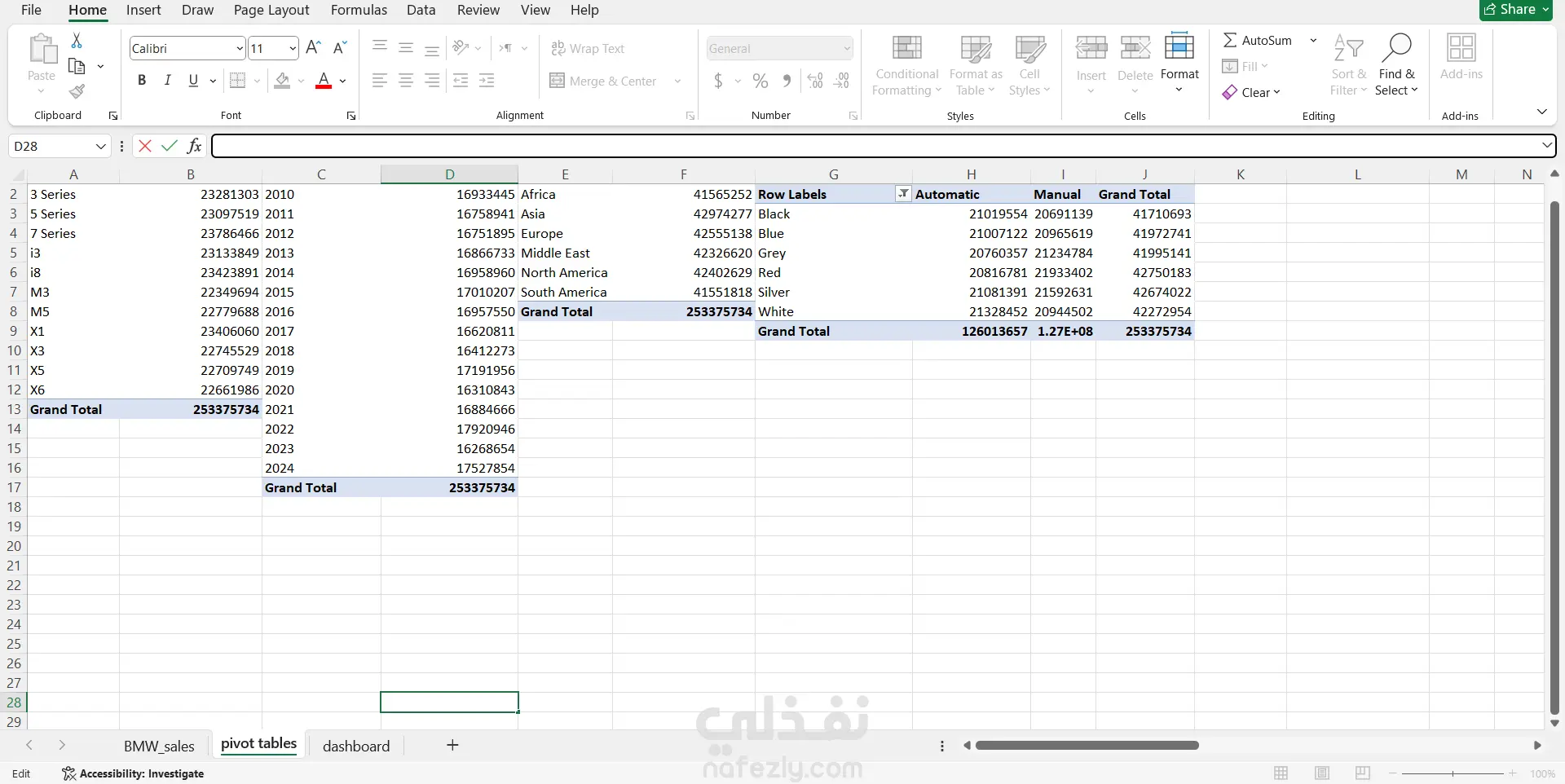Image resolution: width=1565 pixels, height=784 pixels.
Task: Click the Accounting dollar format icon
Action: pyautogui.click(x=718, y=81)
